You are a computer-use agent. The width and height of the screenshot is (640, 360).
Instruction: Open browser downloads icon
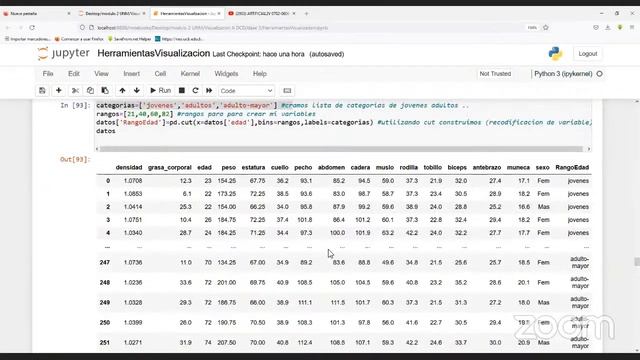point(608,28)
